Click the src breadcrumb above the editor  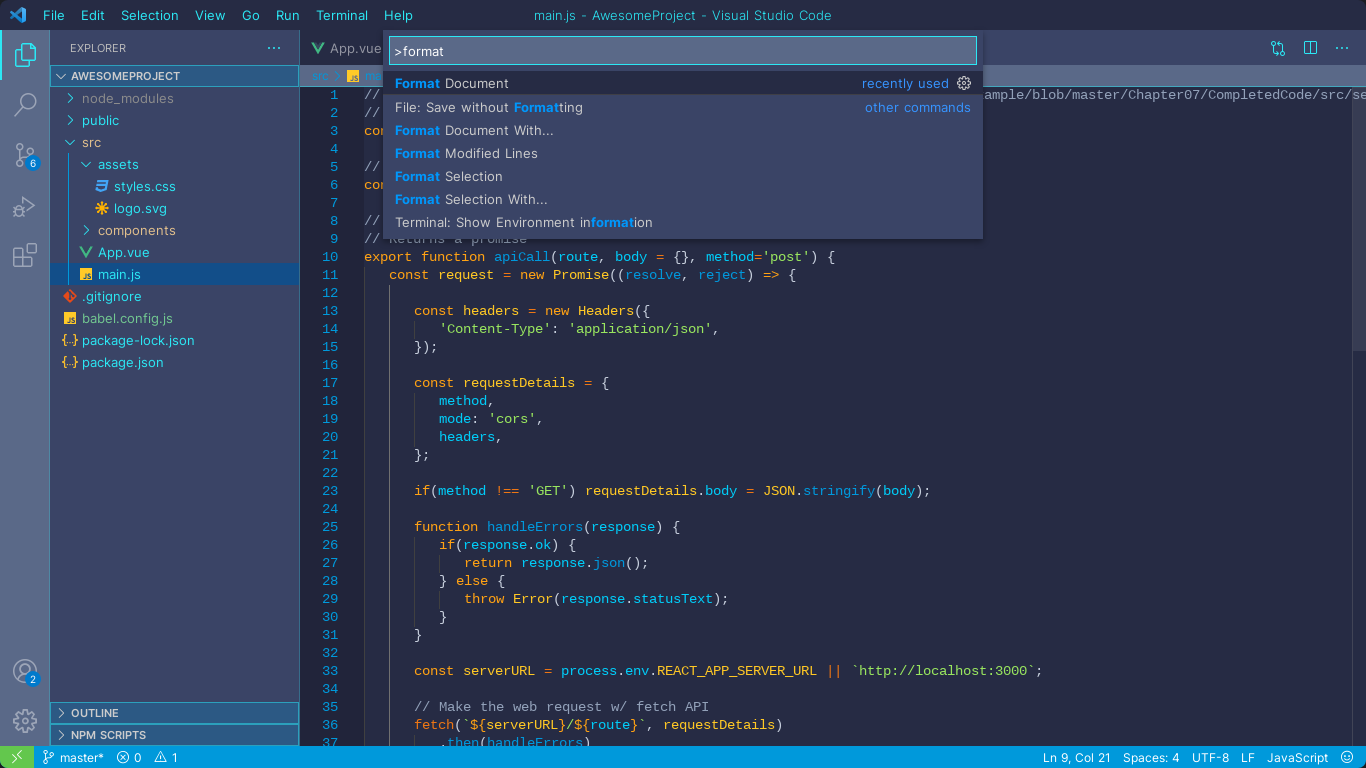(319, 76)
